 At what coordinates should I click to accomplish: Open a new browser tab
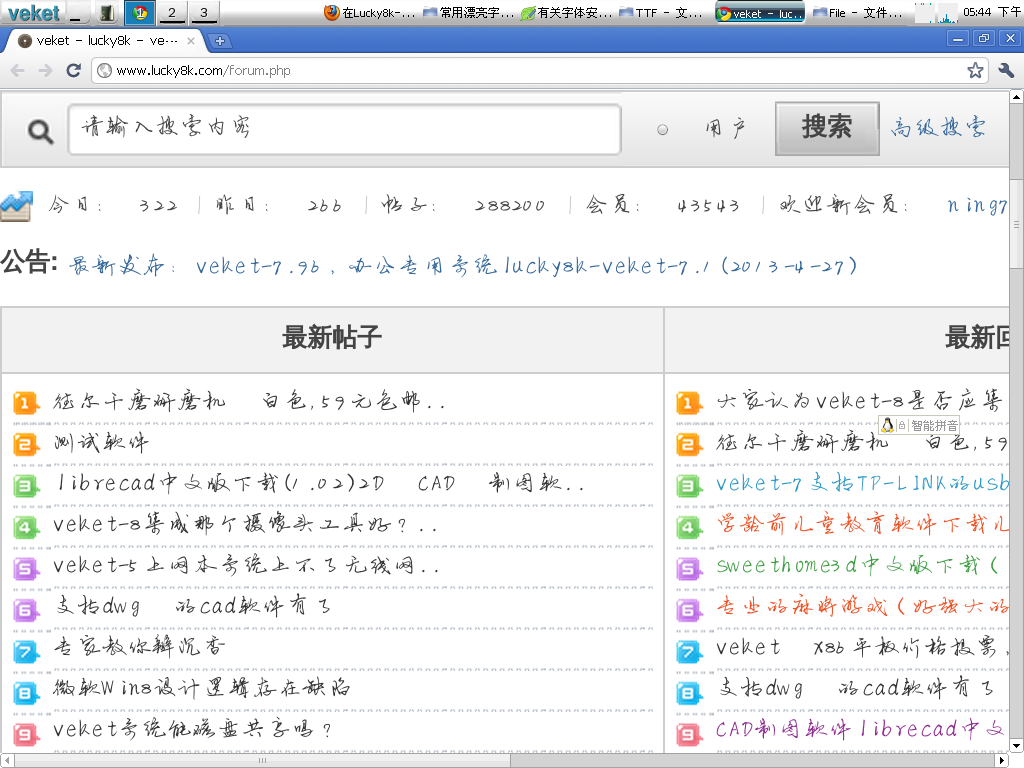219,40
